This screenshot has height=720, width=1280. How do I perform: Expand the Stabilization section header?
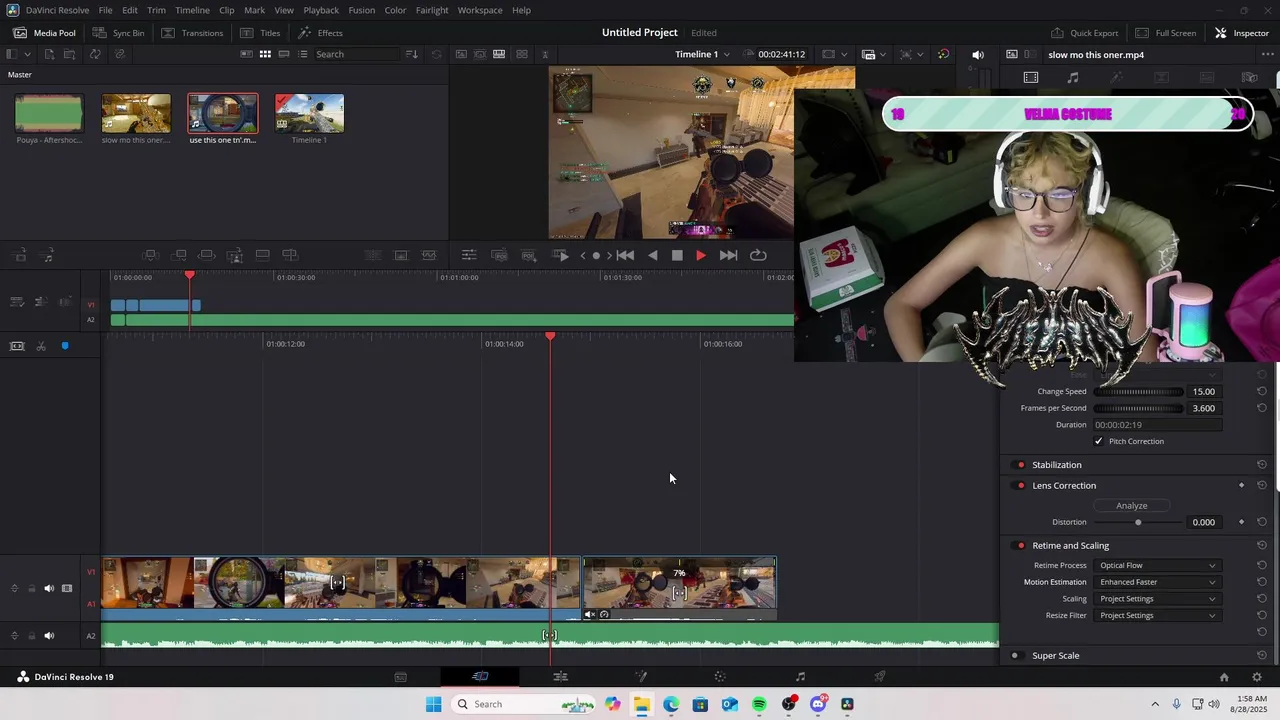(x=1057, y=465)
